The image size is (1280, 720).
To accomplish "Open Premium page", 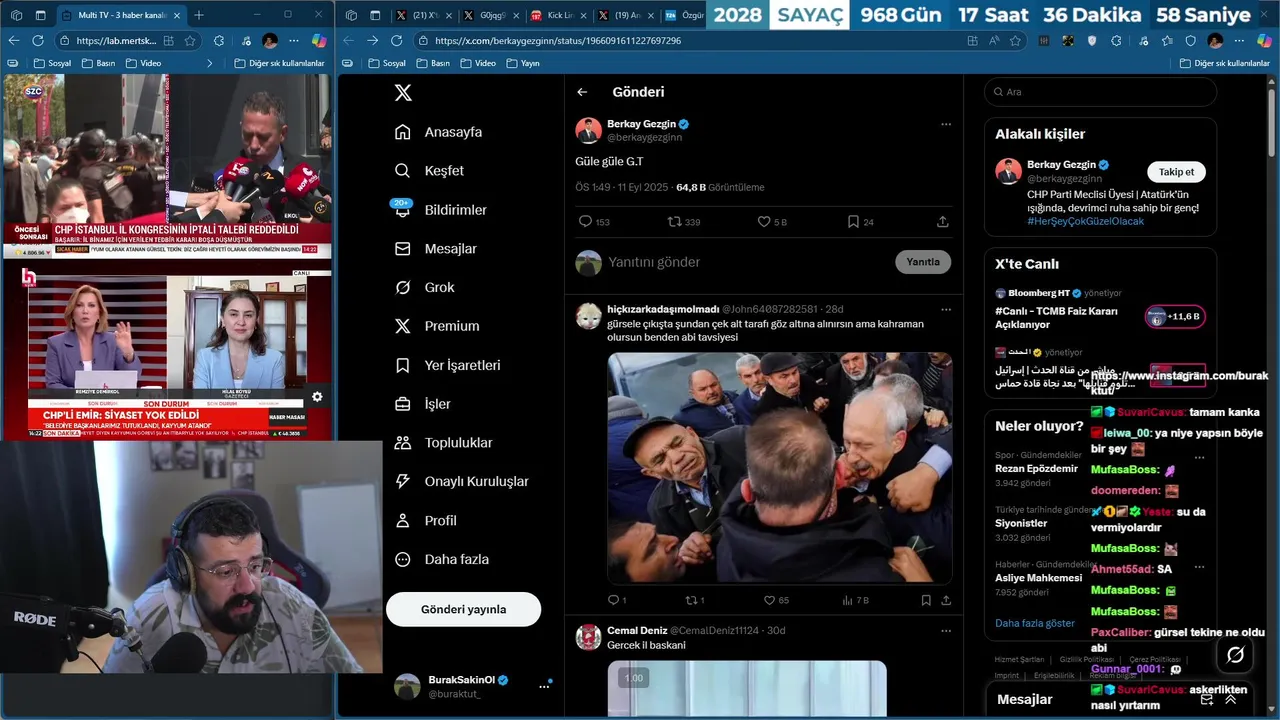I will click(437, 326).
